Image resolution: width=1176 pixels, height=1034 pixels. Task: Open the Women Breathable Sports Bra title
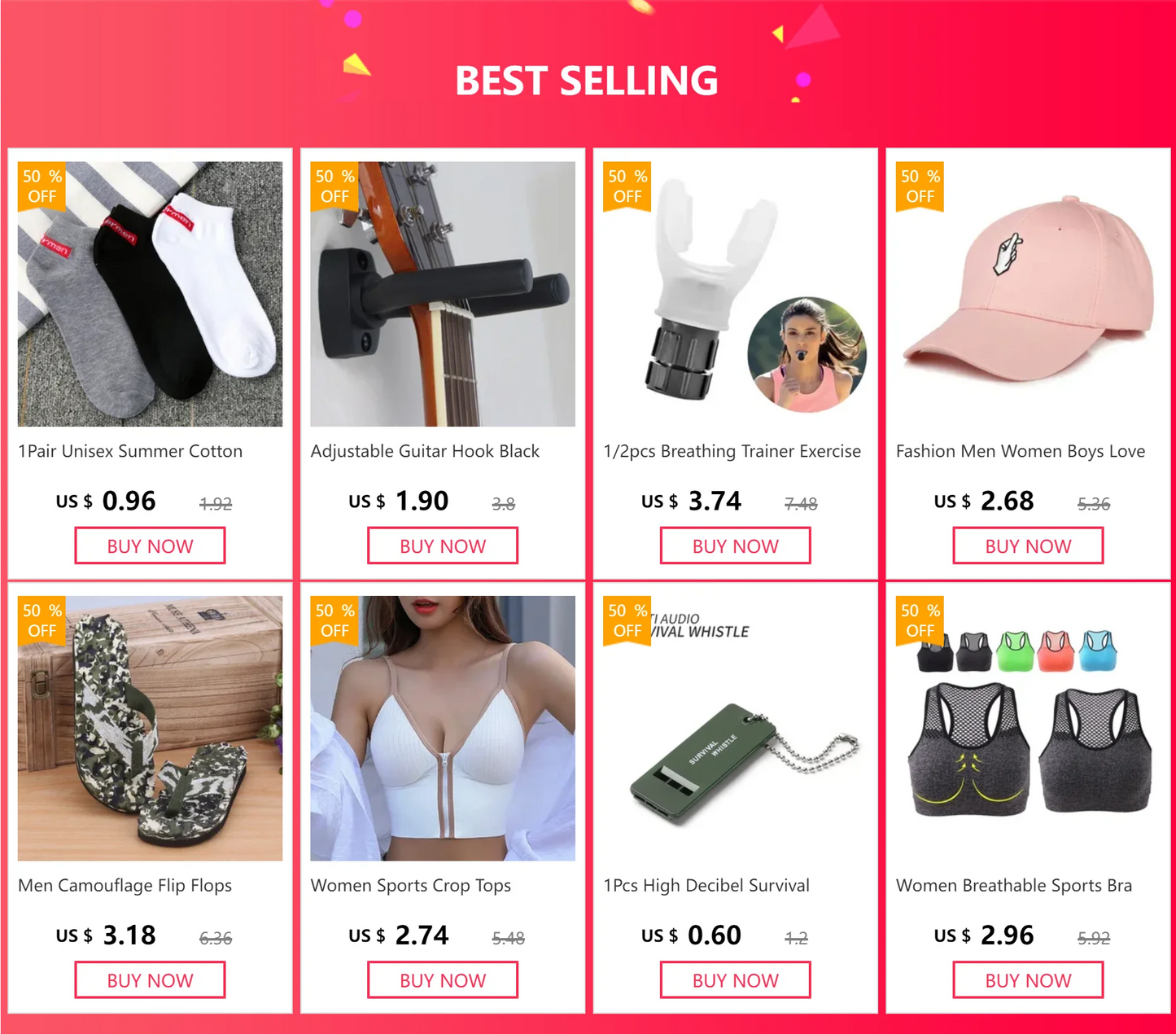(x=1014, y=886)
